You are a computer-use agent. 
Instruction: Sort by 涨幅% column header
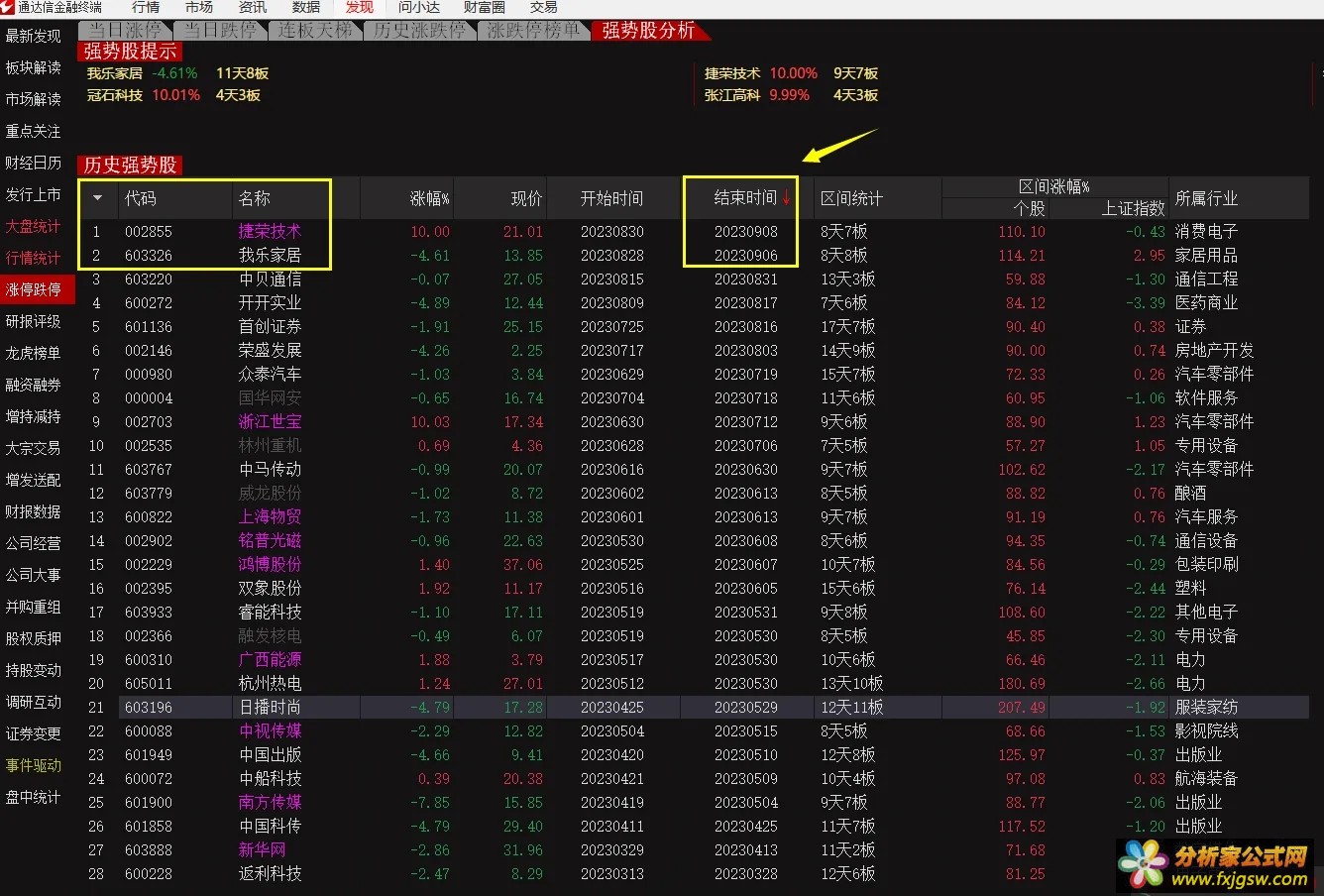pos(430,198)
